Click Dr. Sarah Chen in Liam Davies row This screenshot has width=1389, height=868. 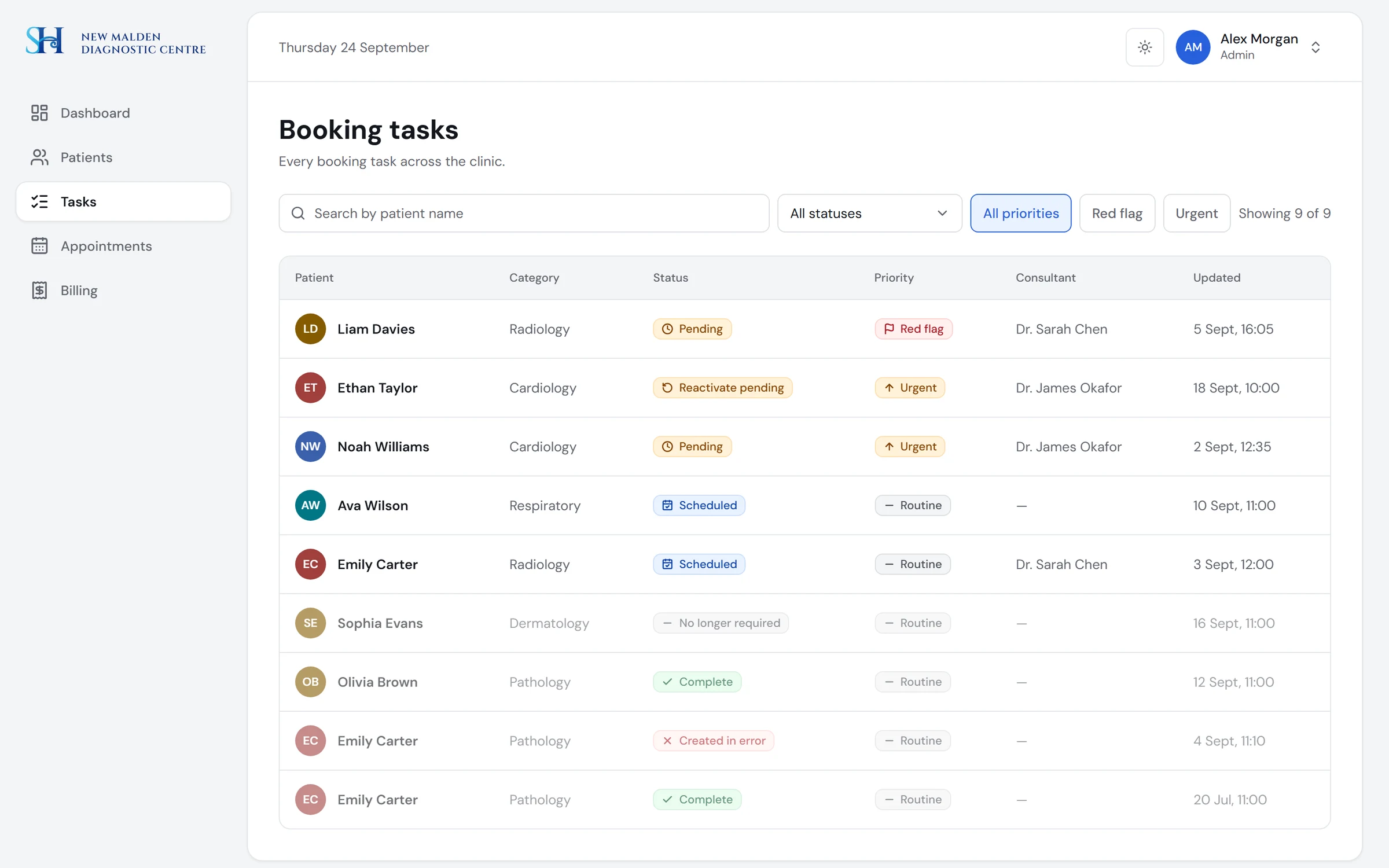point(1061,329)
